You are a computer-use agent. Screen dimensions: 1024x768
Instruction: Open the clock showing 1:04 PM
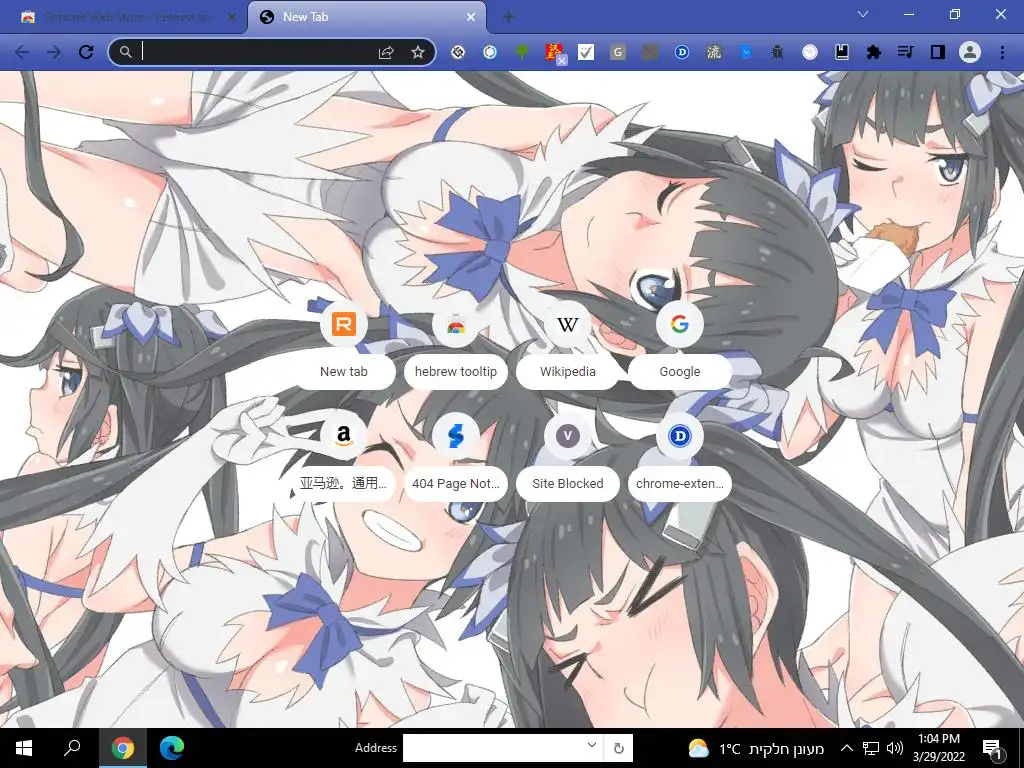(938, 748)
